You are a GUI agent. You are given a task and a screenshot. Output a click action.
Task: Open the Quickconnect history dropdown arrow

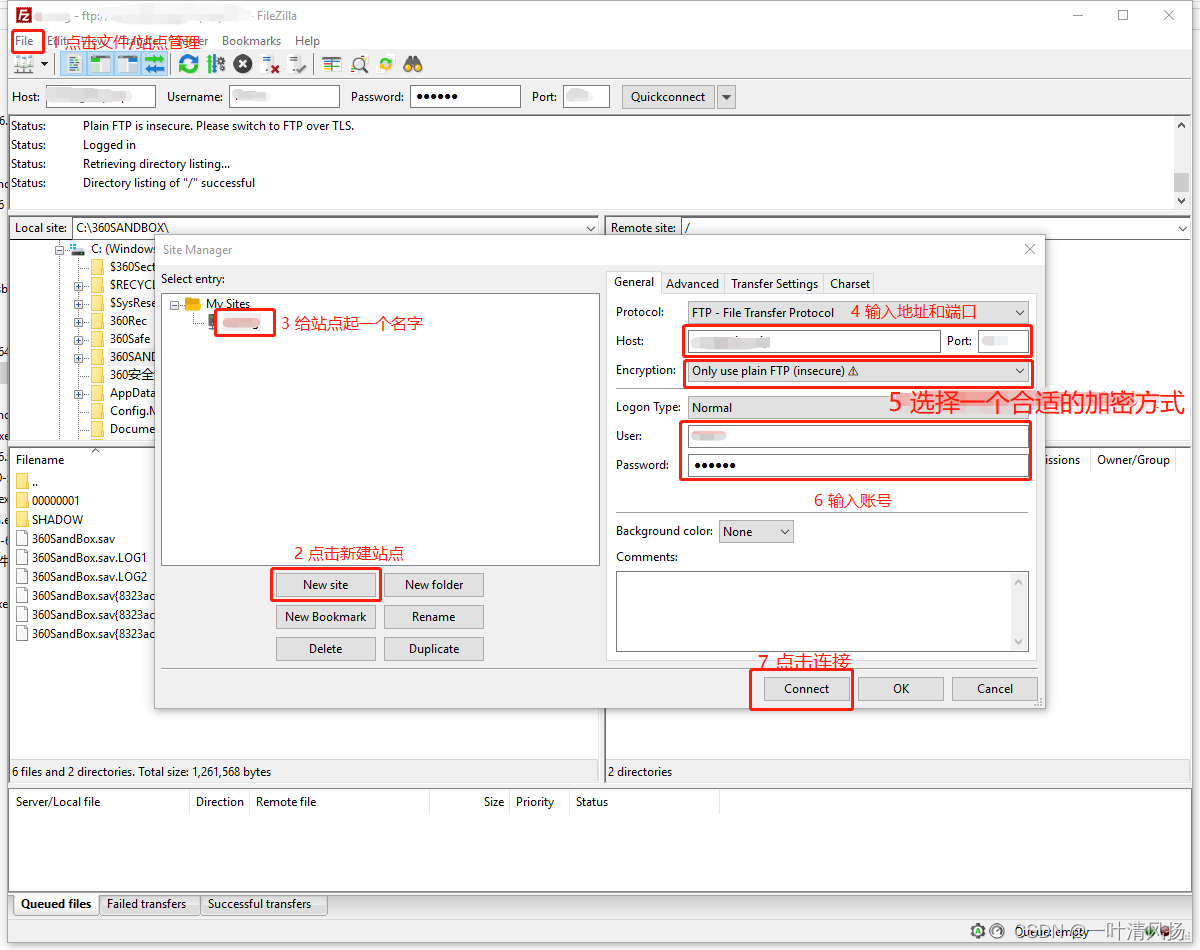(x=727, y=97)
